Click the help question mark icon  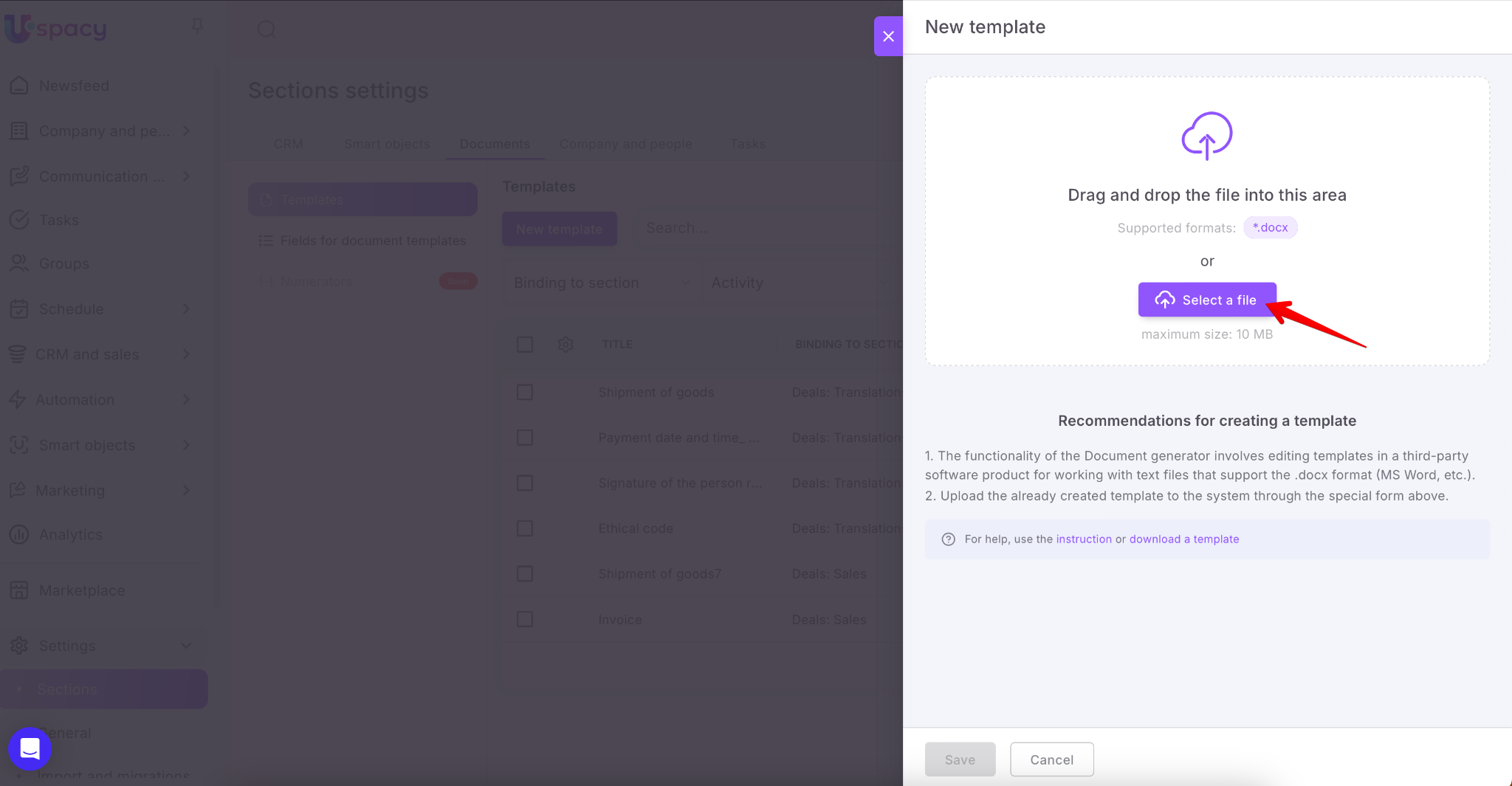[948, 539]
